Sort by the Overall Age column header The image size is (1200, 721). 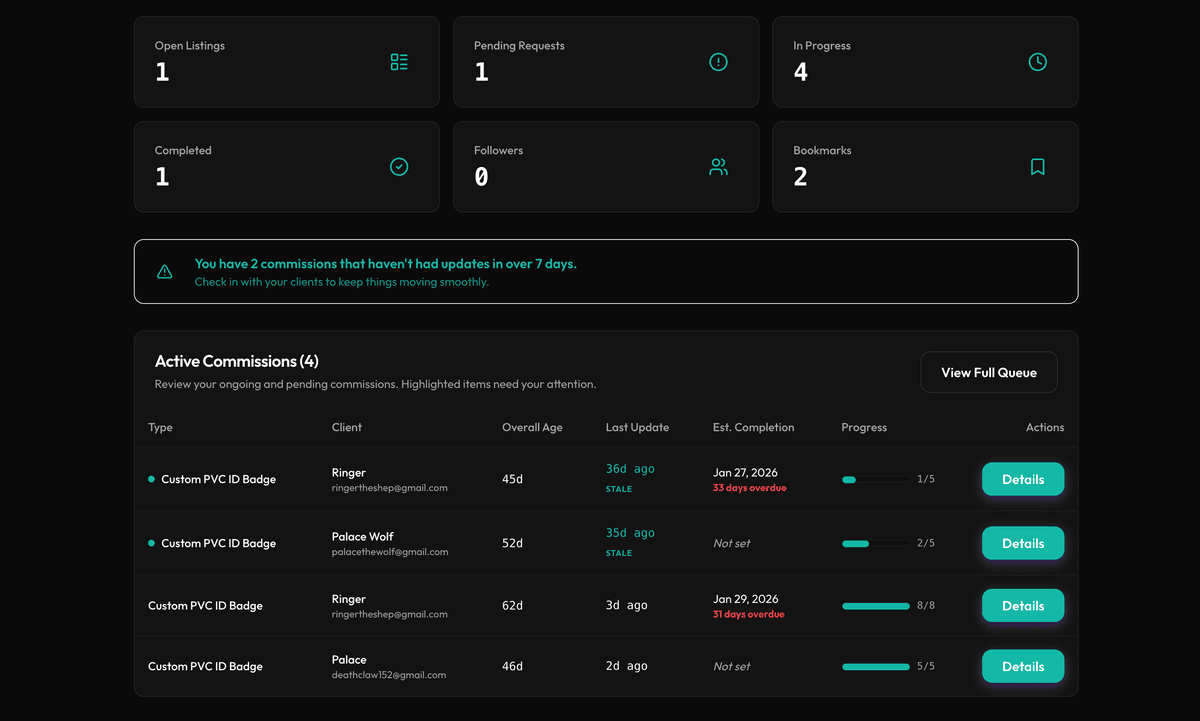coord(531,427)
